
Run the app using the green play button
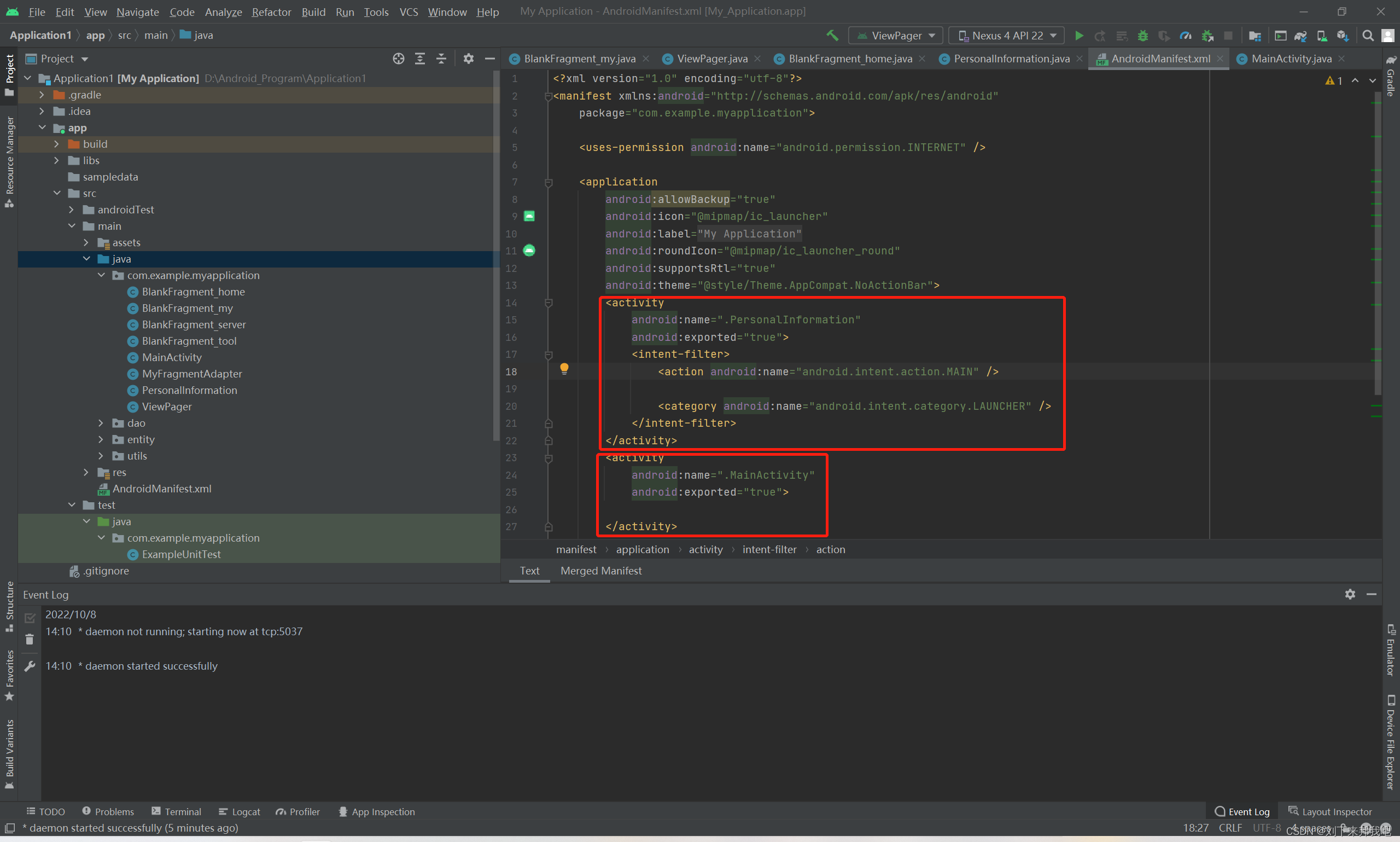[x=1079, y=35]
